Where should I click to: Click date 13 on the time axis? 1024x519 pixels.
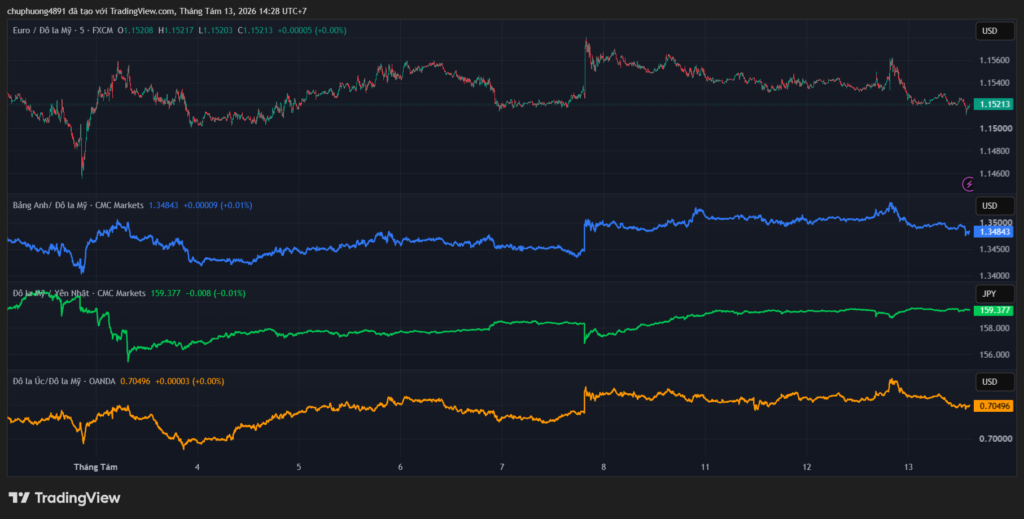click(x=908, y=467)
